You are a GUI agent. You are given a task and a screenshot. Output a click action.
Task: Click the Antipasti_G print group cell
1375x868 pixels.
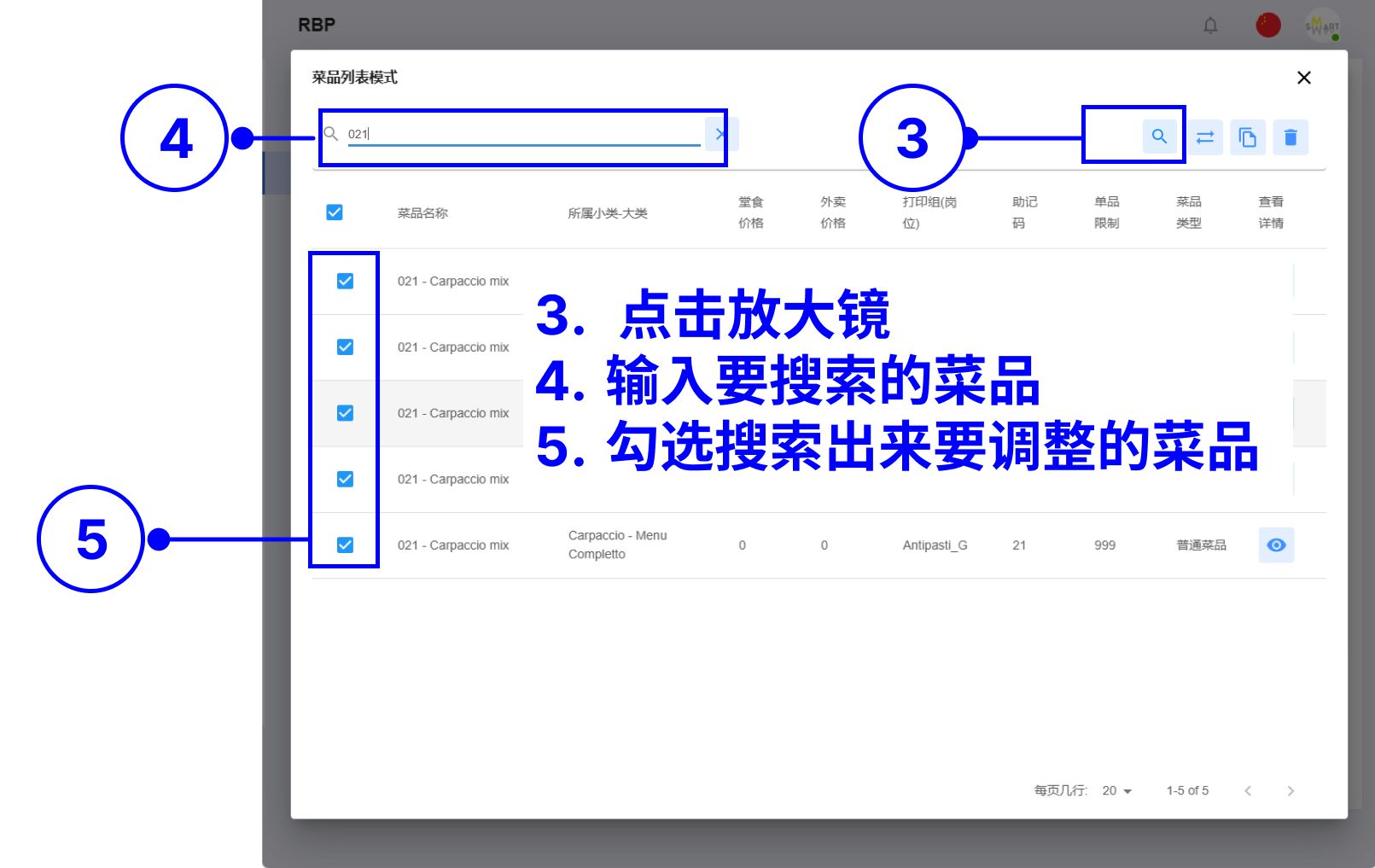[935, 545]
